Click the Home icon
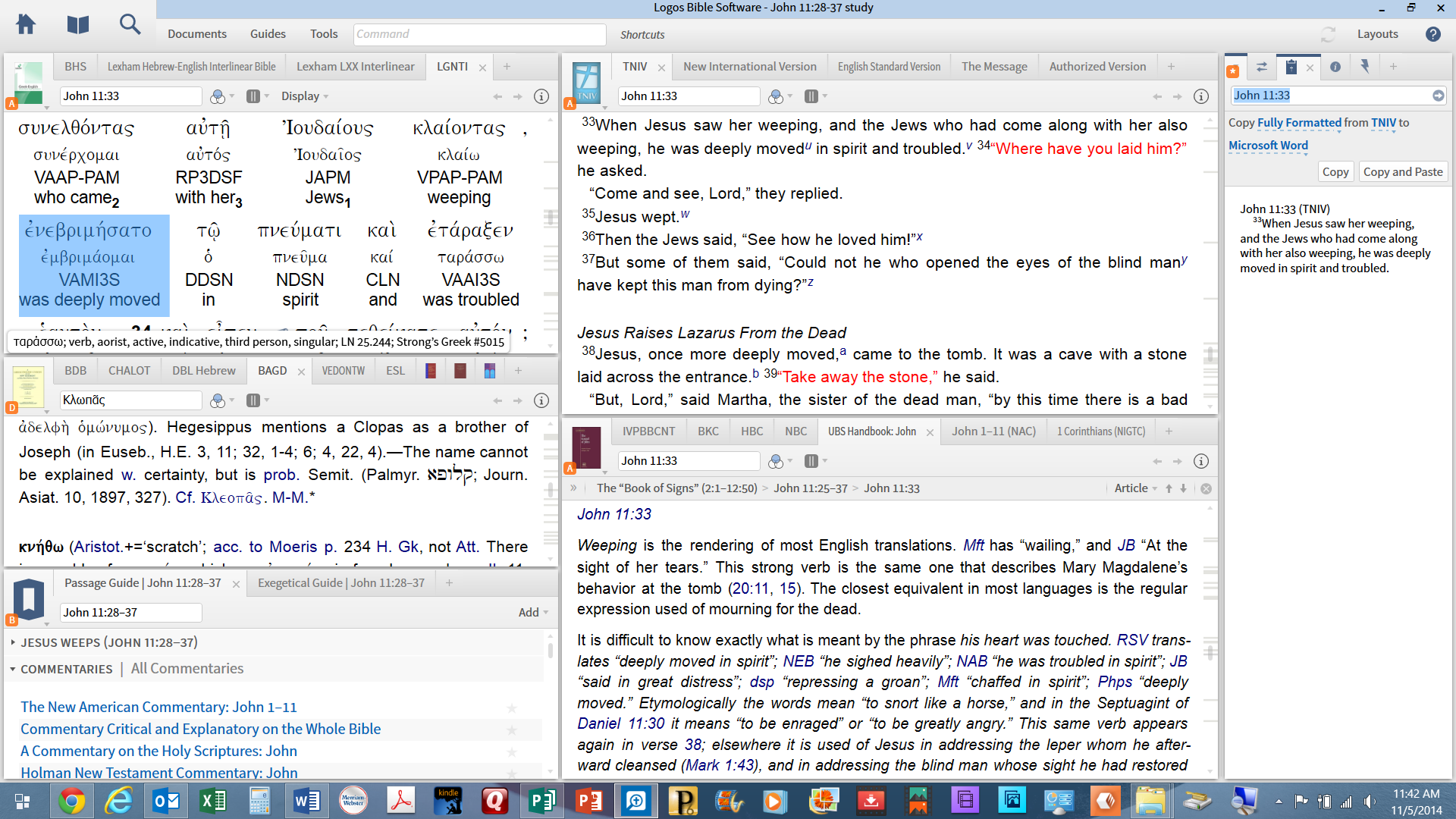1456x819 pixels. point(26,25)
